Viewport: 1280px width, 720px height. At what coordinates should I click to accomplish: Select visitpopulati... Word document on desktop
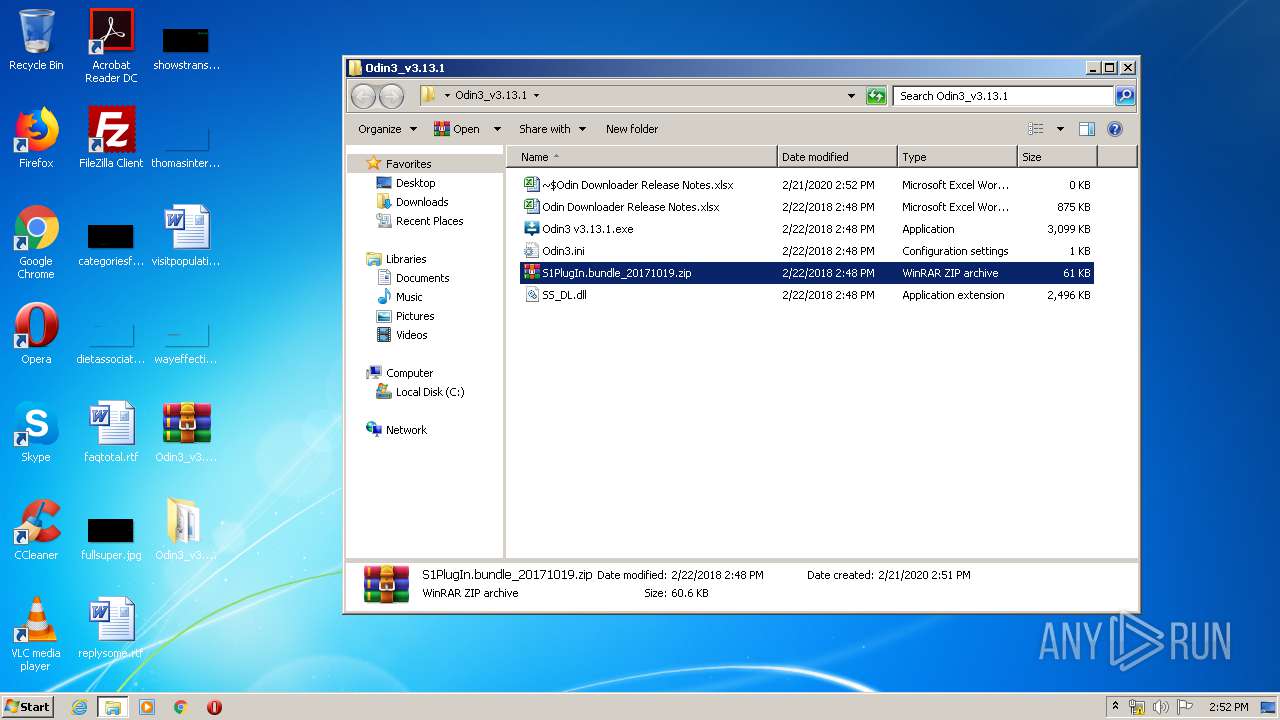point(186,236)
